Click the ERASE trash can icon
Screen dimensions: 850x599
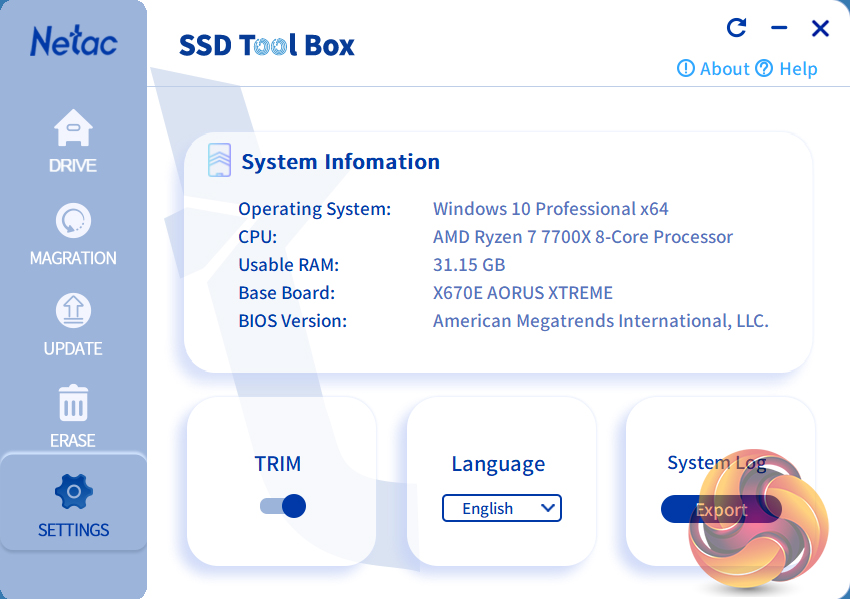coord(73,403)
